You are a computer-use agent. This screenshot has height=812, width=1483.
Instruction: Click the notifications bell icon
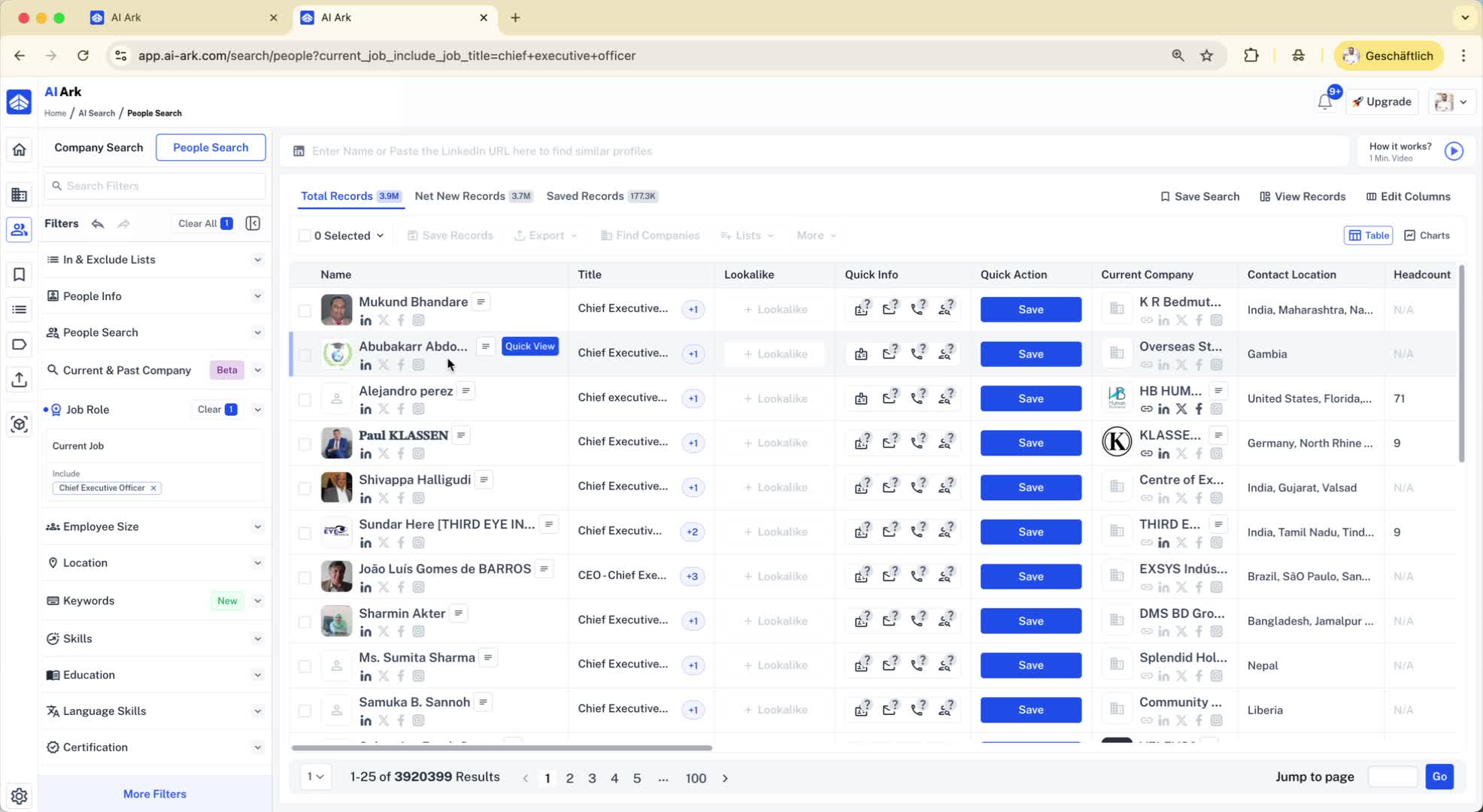1324,102
